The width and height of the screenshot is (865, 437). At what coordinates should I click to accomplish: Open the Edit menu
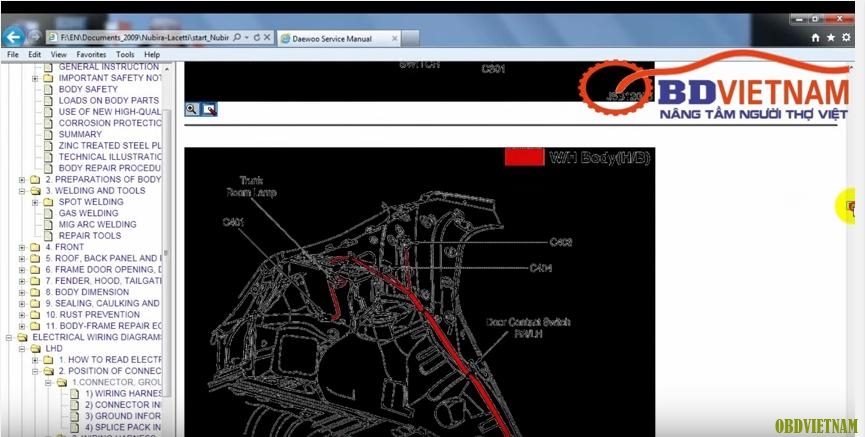35,55
